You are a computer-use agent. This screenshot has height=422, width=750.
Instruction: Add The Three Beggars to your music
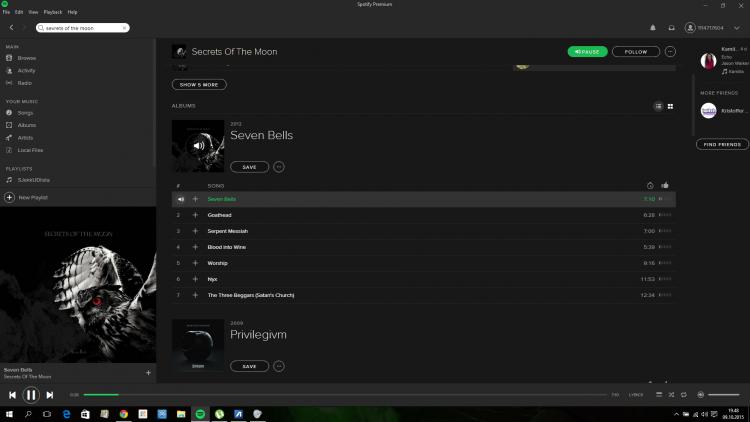195,295
